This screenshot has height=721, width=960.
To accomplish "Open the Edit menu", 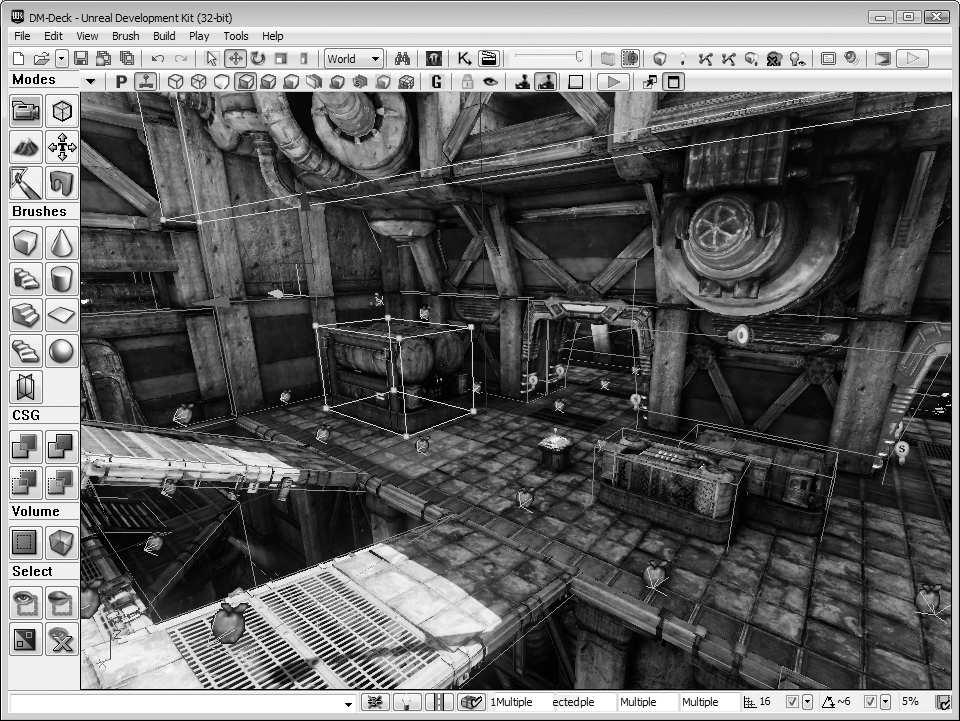I will pos(53,36).
